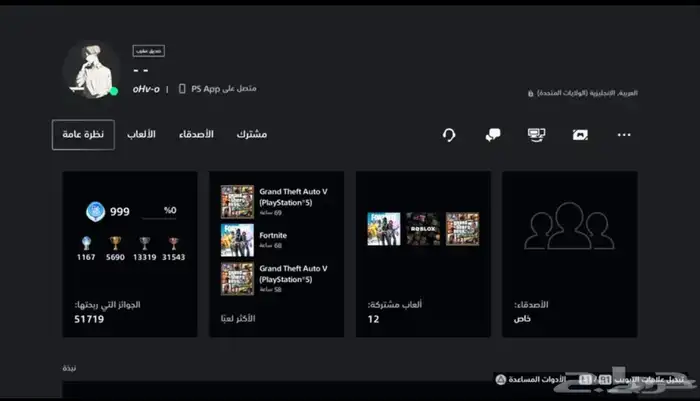700x401 pixels.
Task: Click the trophy level progress bar
Action: [158, 216]
